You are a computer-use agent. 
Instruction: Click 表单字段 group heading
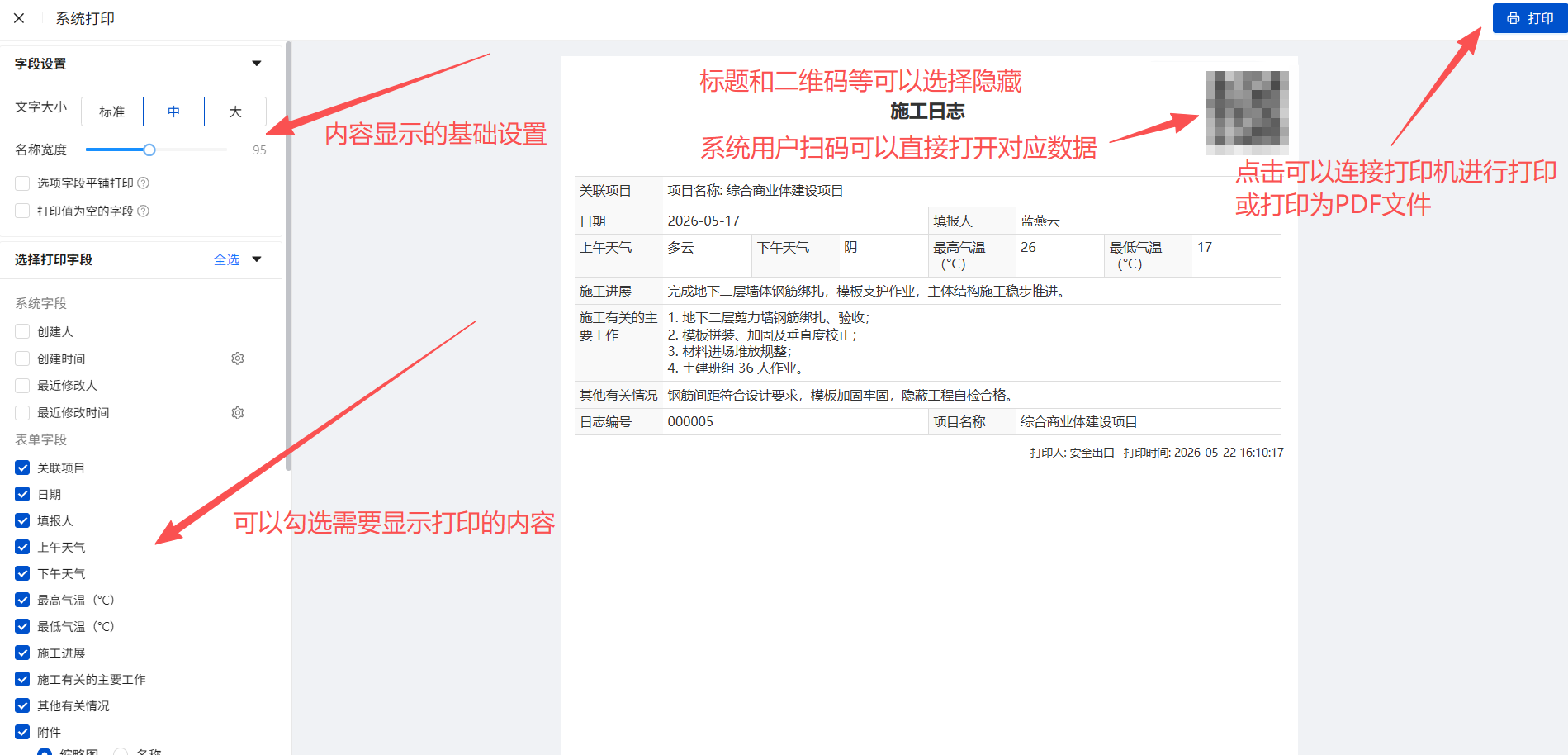pos(40,439)
